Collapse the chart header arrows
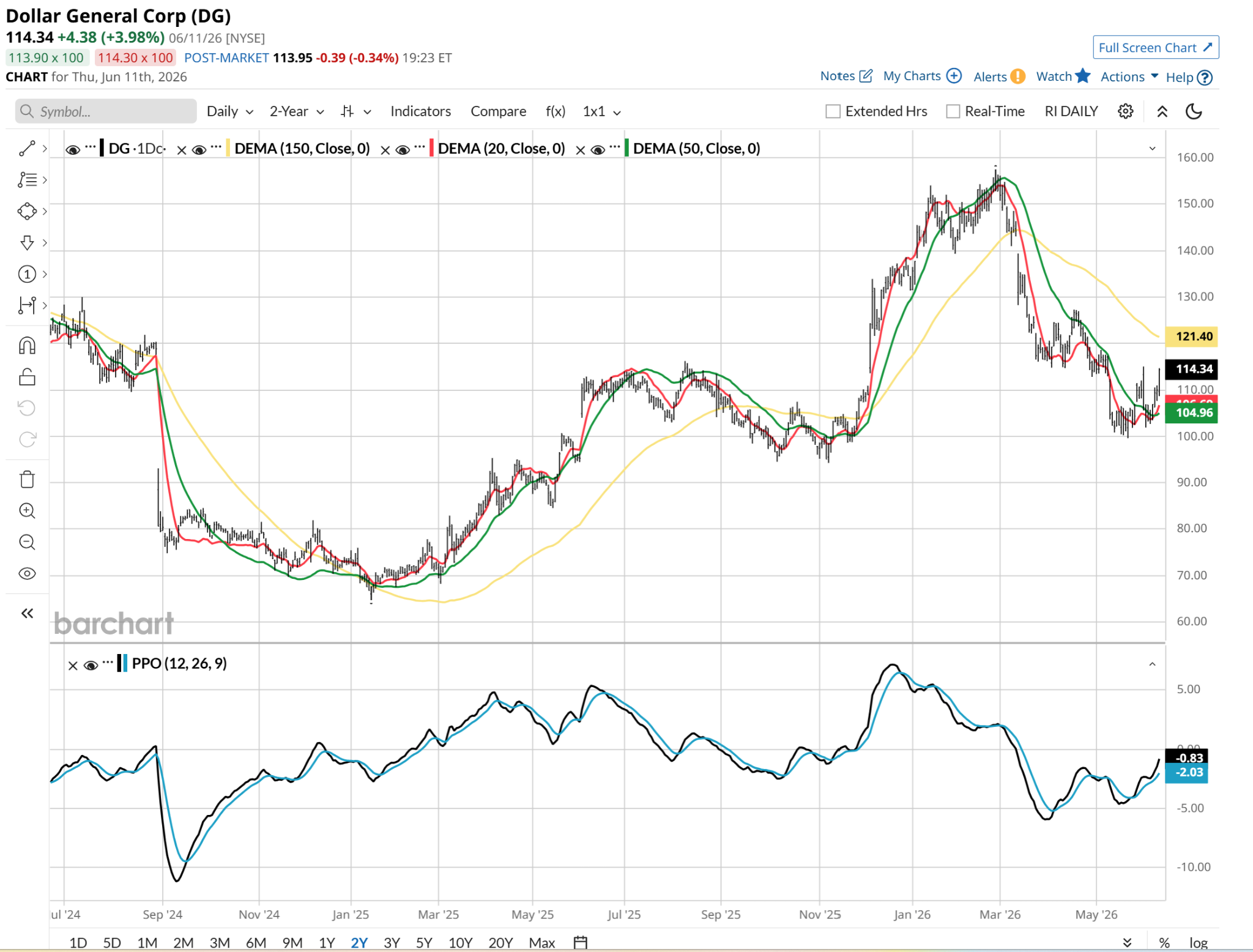The height and width of the screenshot is (952, 1253). pyautogui.click(x=1162, y=111)
